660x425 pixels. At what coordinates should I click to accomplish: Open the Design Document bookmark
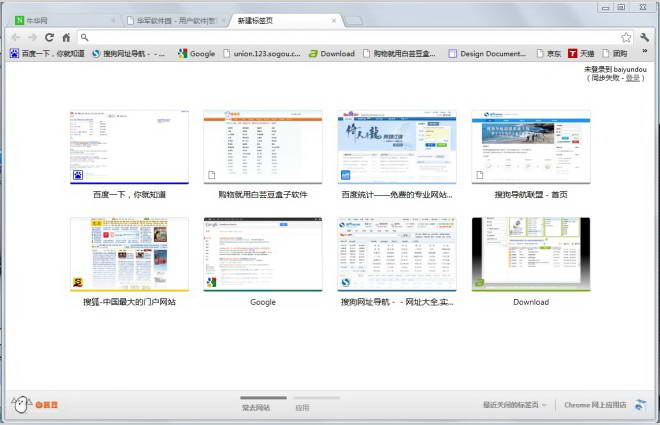pyautogui.click(x=487, y=53)
